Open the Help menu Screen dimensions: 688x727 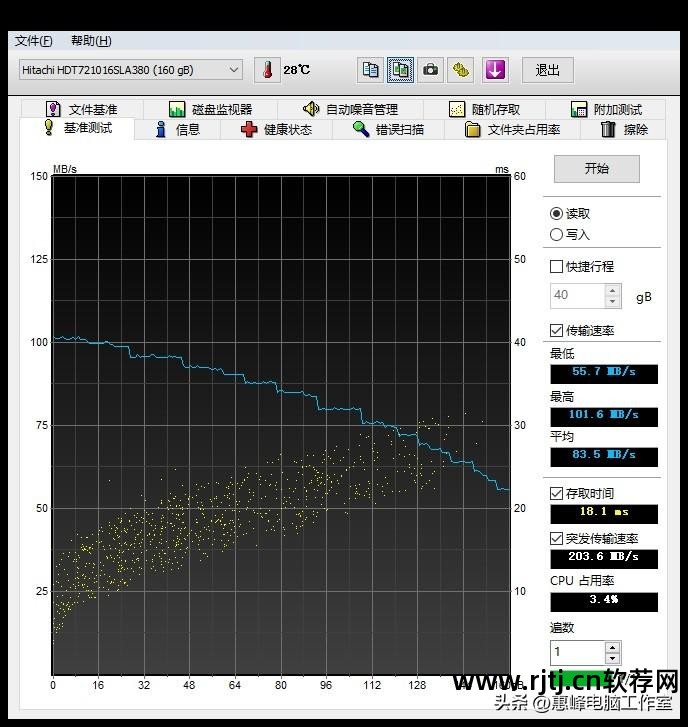(x=91, y=41)
